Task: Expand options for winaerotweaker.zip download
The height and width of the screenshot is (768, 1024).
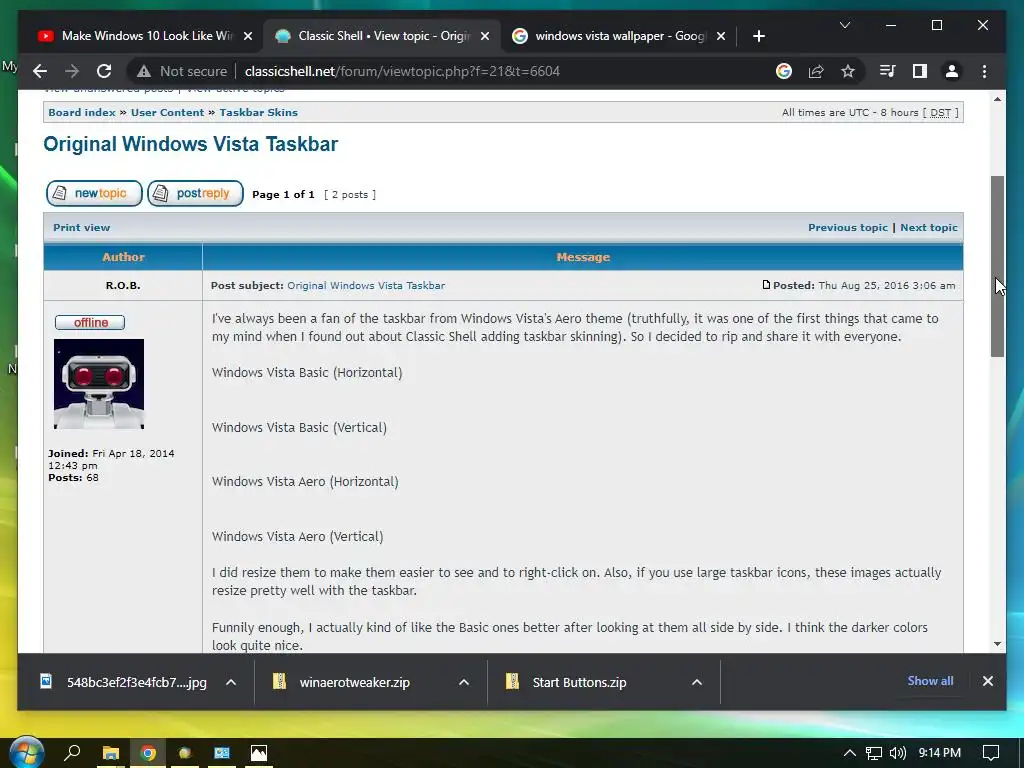Action: pos(464,682)
